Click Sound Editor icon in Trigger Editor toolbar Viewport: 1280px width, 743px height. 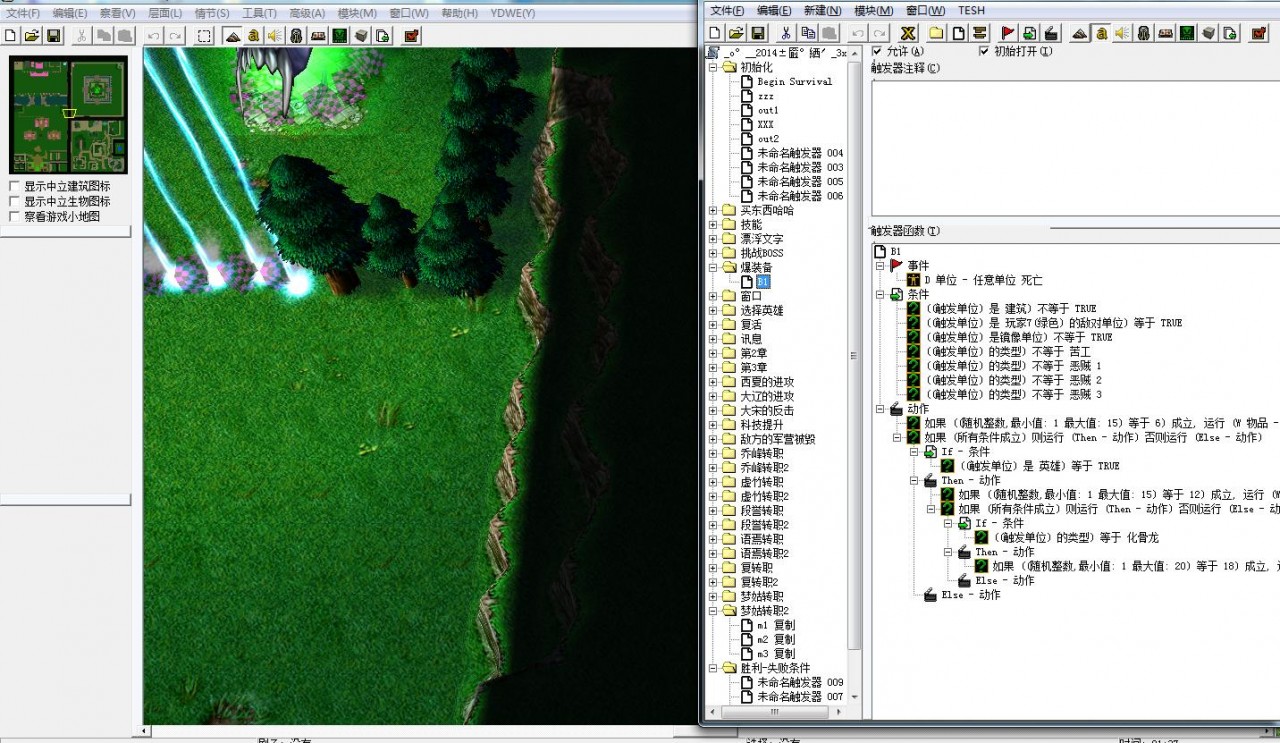click(1122, 33)
